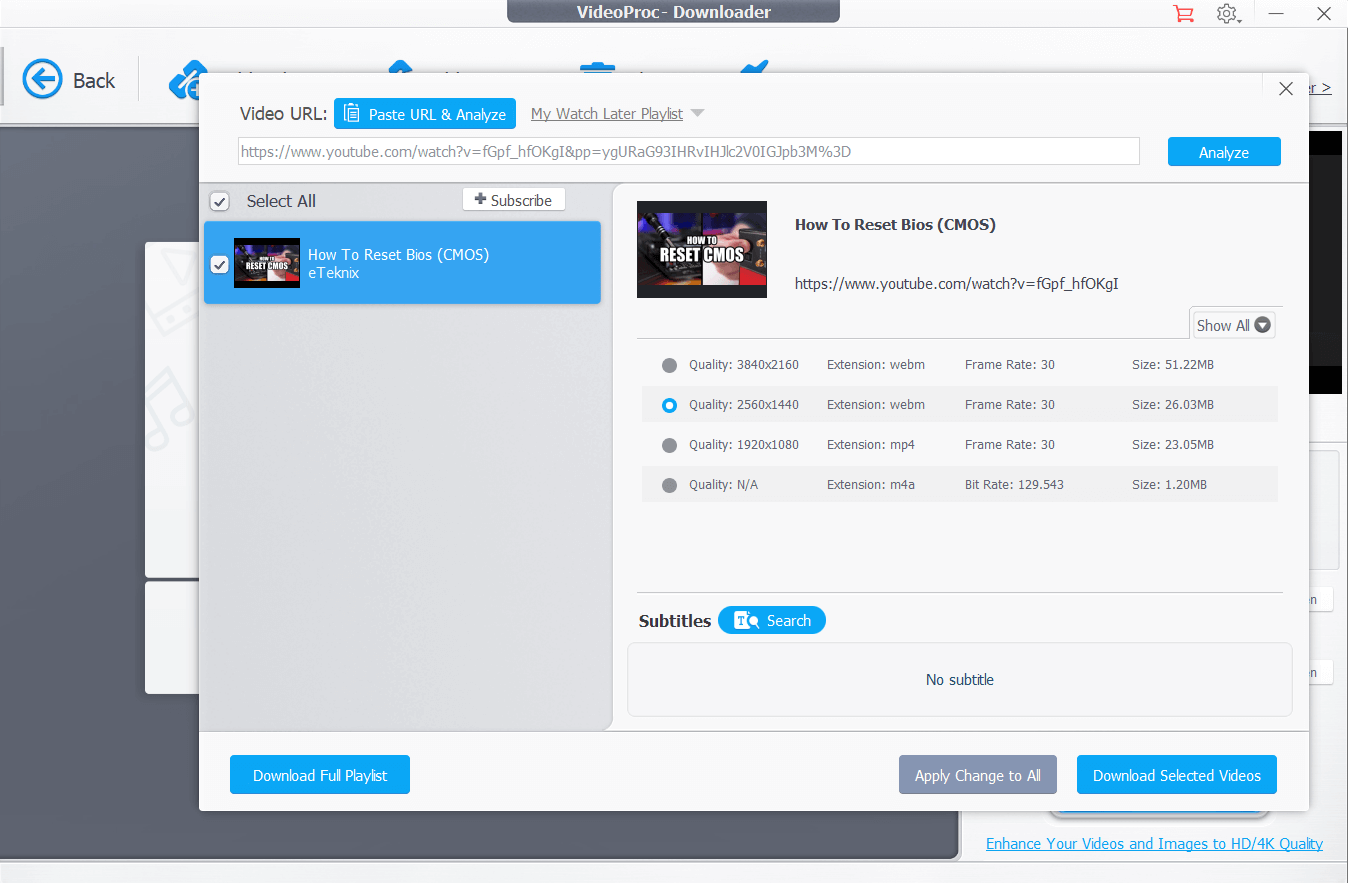This screenshot has height=883, width=1348.
Task: Click the clipboard icon on Paste URL & Analyze
Action: 352,113
